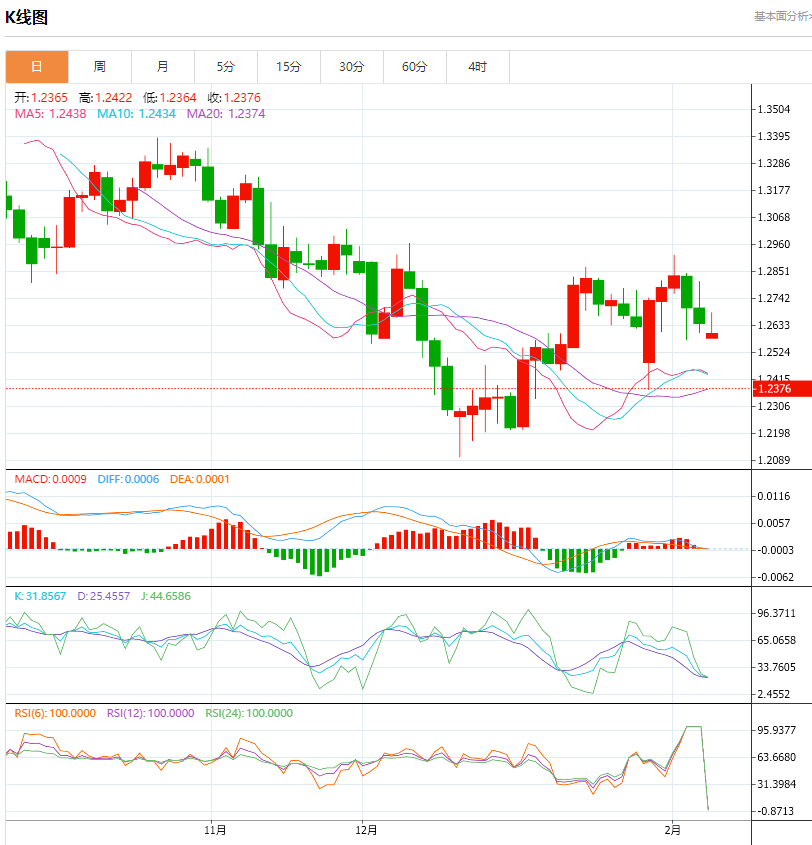Switch to the 月 monthly tab
Image resolution: width=812 pixels, height=845 pixels.
[x=163, y=67]
